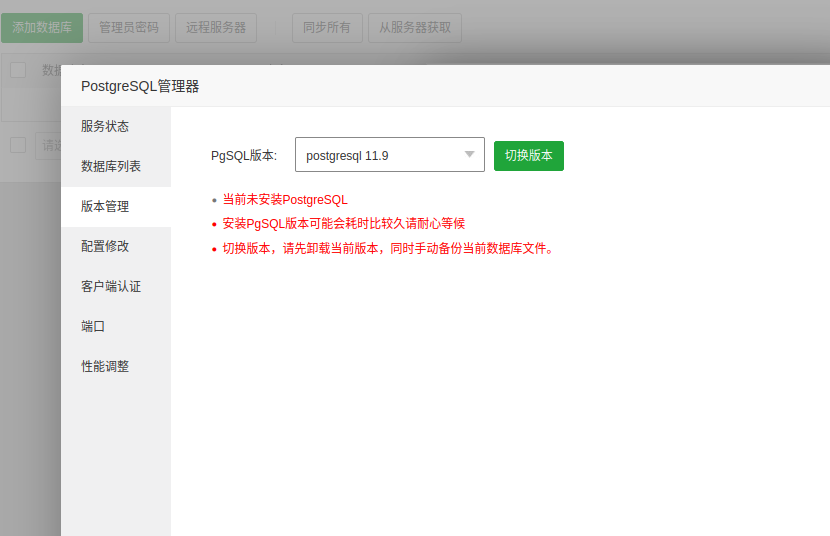Click the green 切换版本 button

529,156
